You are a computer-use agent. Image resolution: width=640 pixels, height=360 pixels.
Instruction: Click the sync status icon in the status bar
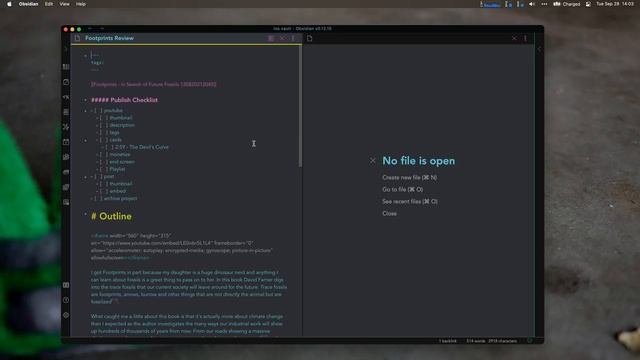pyautogui.click(x=530, y=340)
